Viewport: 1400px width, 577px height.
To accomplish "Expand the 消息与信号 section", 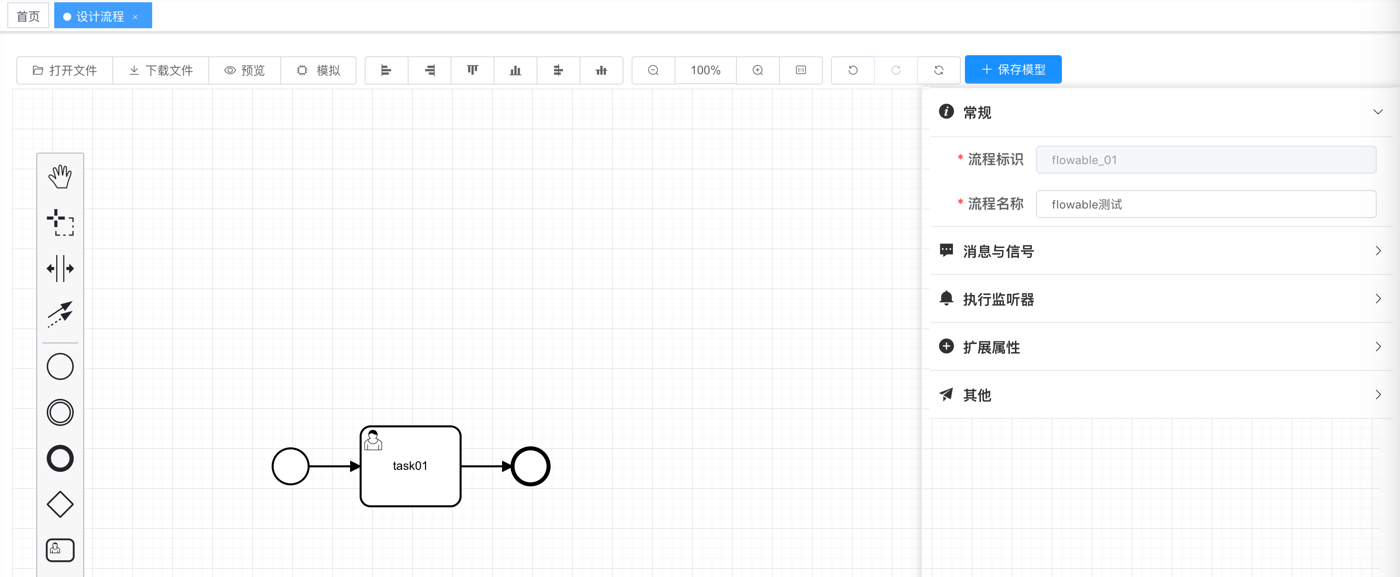I will 1160,251.
